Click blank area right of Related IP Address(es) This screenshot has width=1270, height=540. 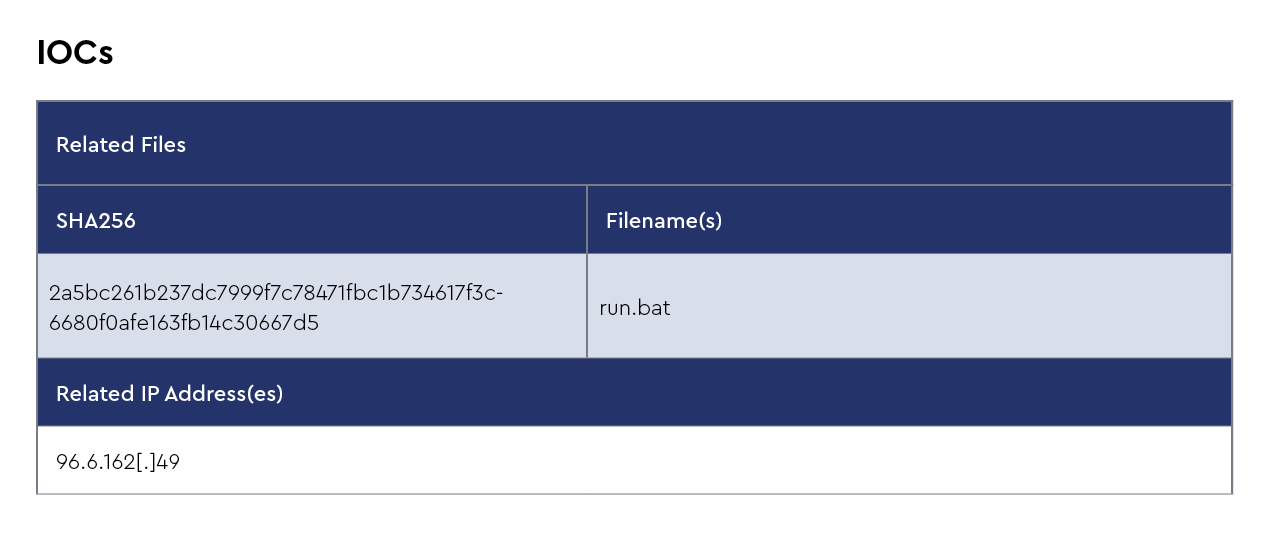(x=750, y=394)
